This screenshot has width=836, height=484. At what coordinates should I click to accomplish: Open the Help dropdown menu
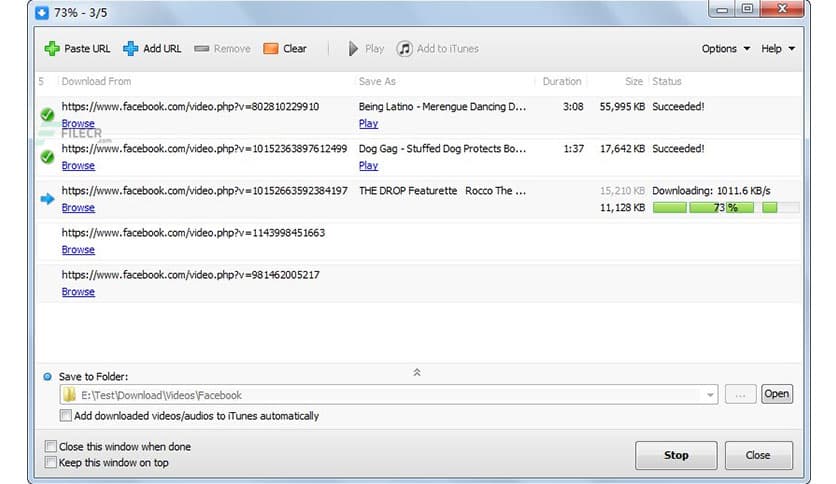coord(778,49)
